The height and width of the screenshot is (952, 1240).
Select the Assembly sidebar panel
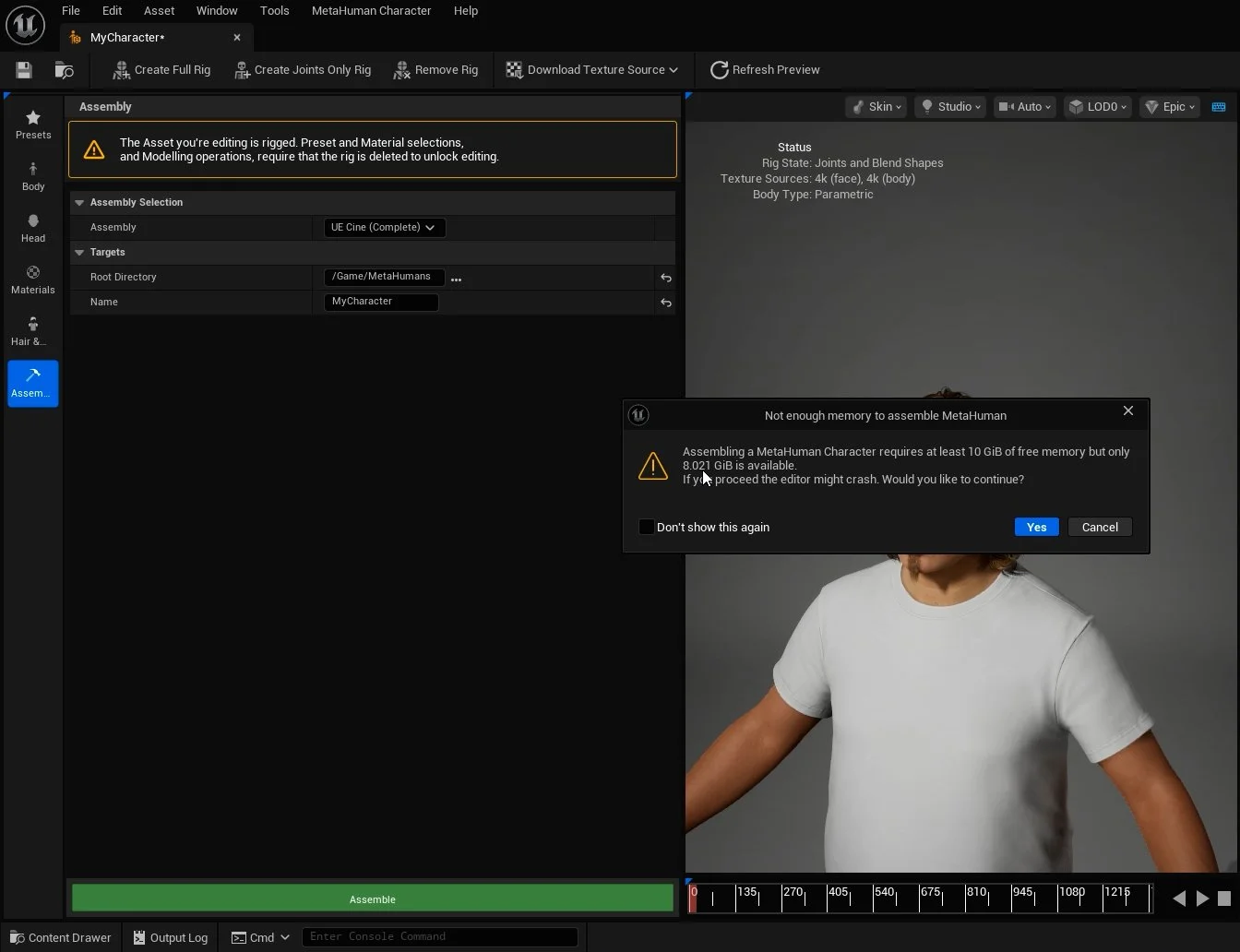click(x=33, y=383)
